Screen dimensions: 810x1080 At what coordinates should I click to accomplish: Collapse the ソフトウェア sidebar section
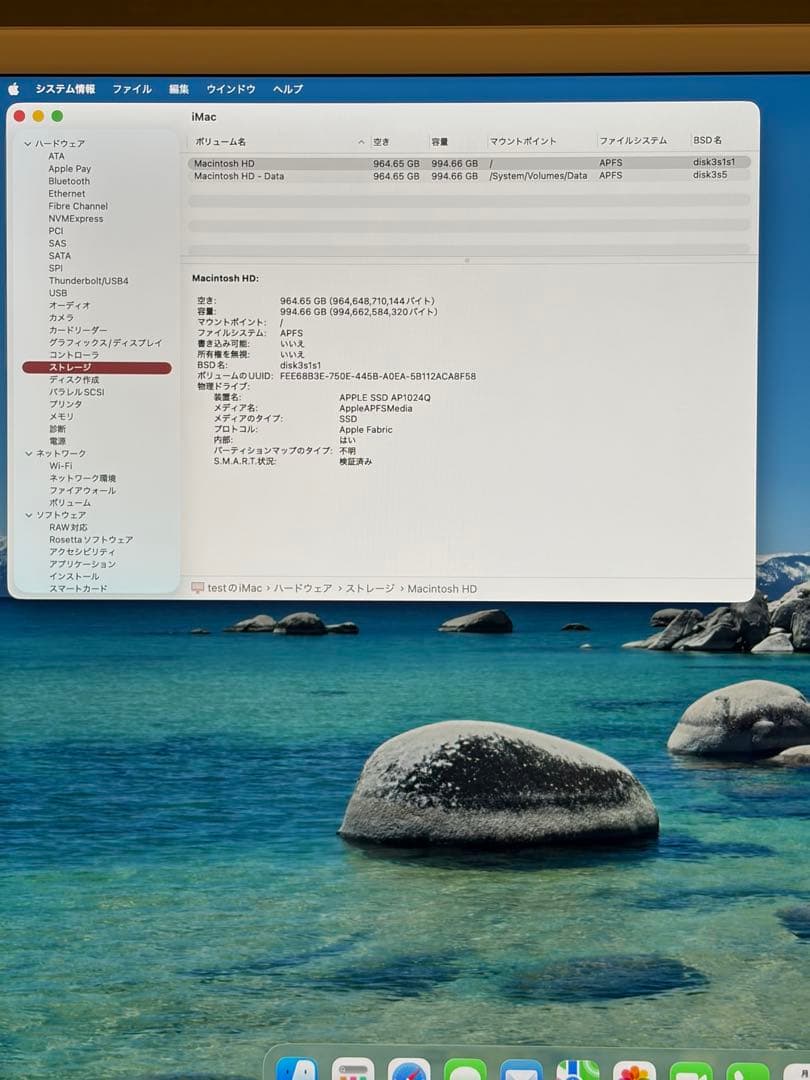[x=27, y=514]
